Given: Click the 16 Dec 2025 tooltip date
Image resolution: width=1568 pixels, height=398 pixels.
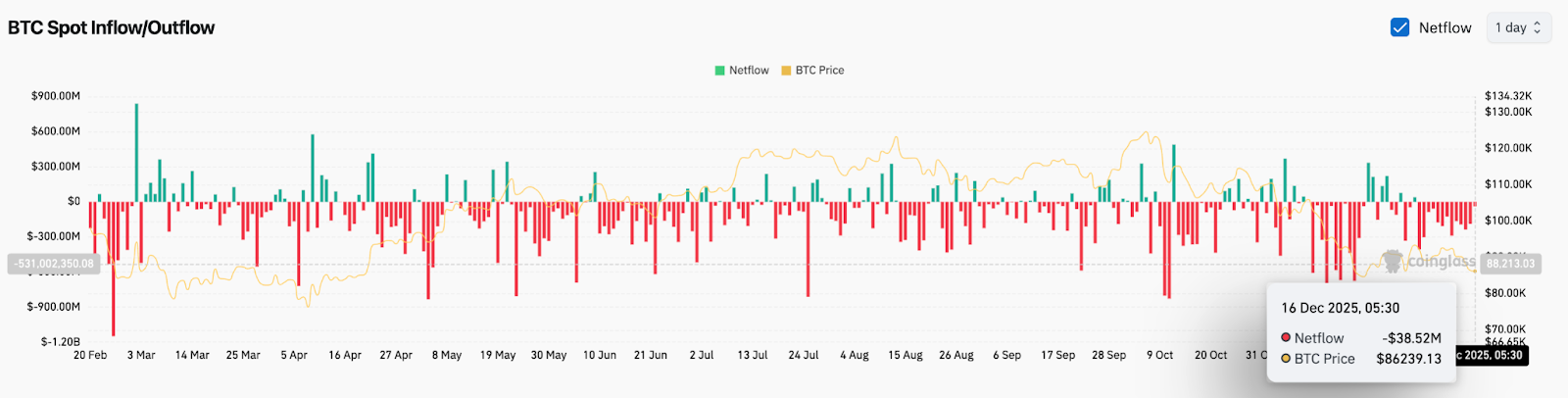Looking at the screenshot, I should pos(1340,308).
